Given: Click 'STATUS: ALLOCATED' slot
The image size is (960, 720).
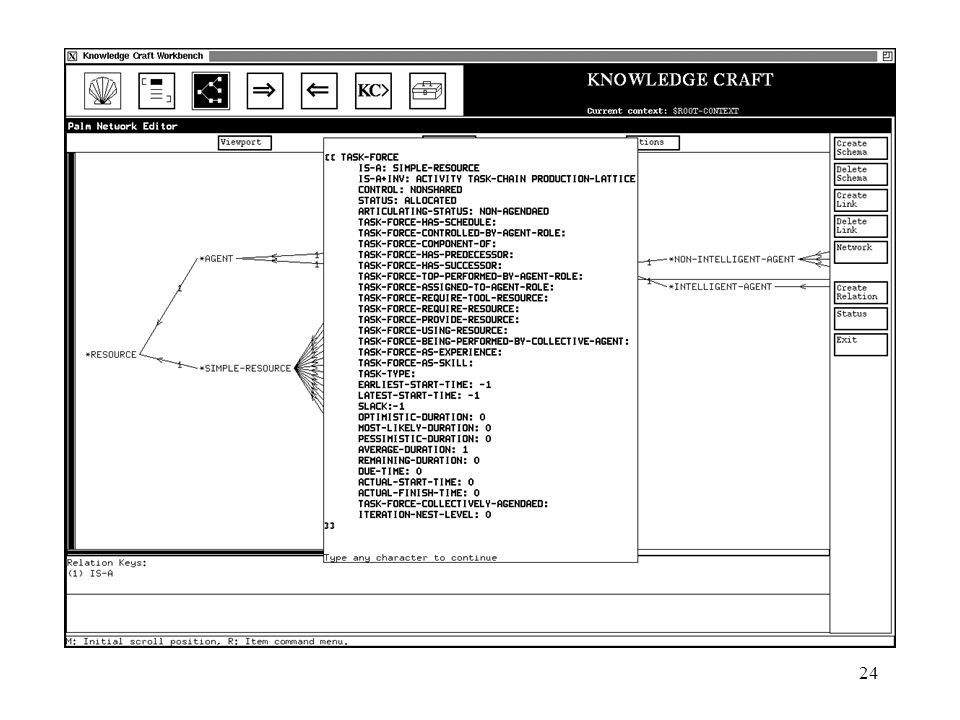Looking at the screenshot, I should click(x=407, y=200).
